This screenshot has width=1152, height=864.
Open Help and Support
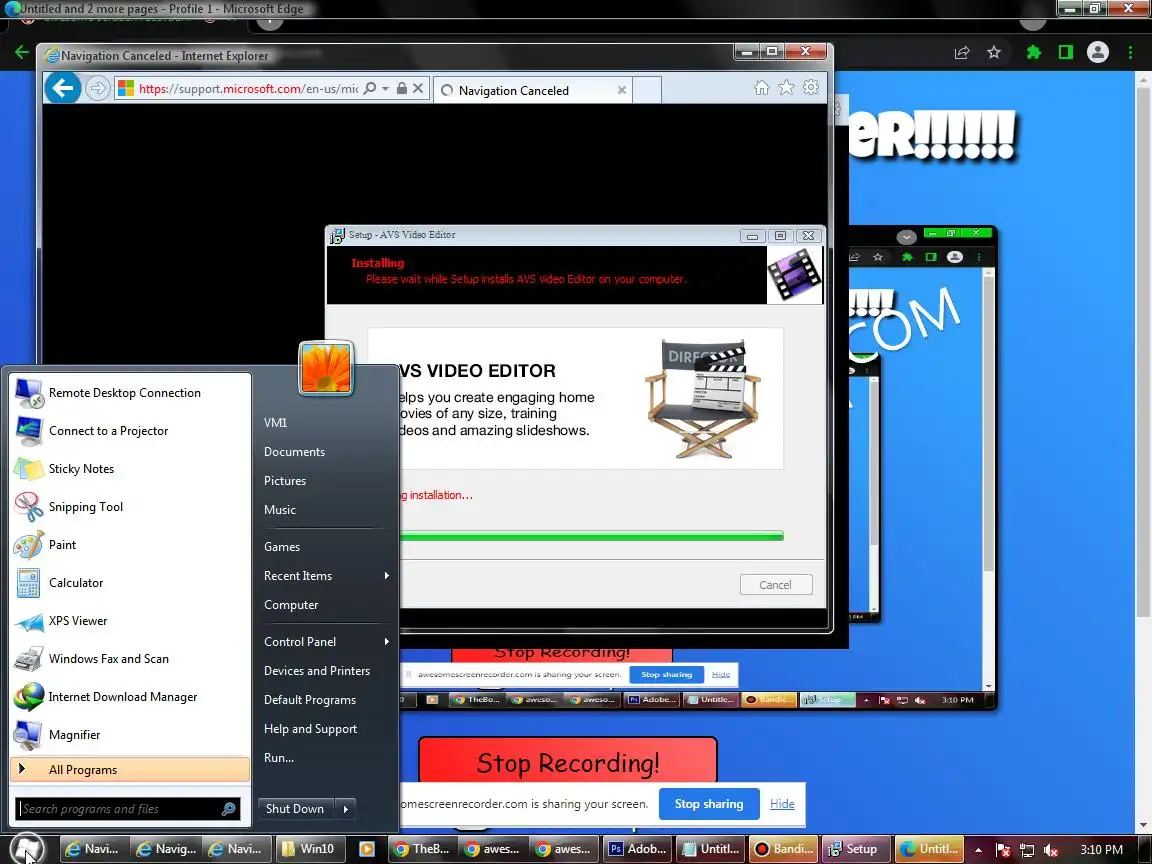[311, 729]
